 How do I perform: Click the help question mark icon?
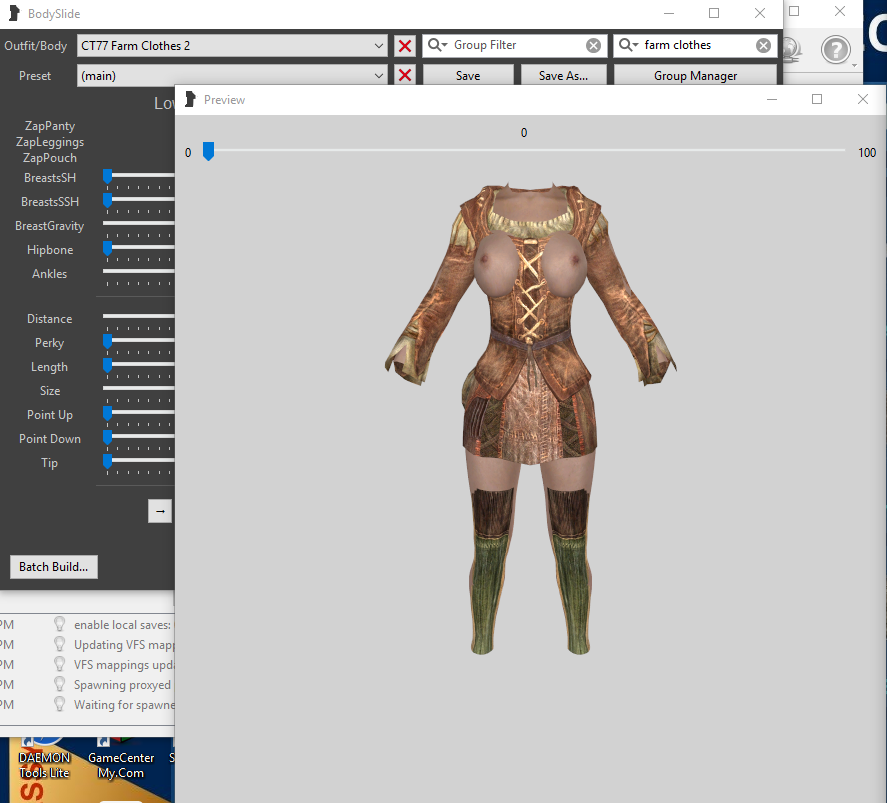coord(836,50)
